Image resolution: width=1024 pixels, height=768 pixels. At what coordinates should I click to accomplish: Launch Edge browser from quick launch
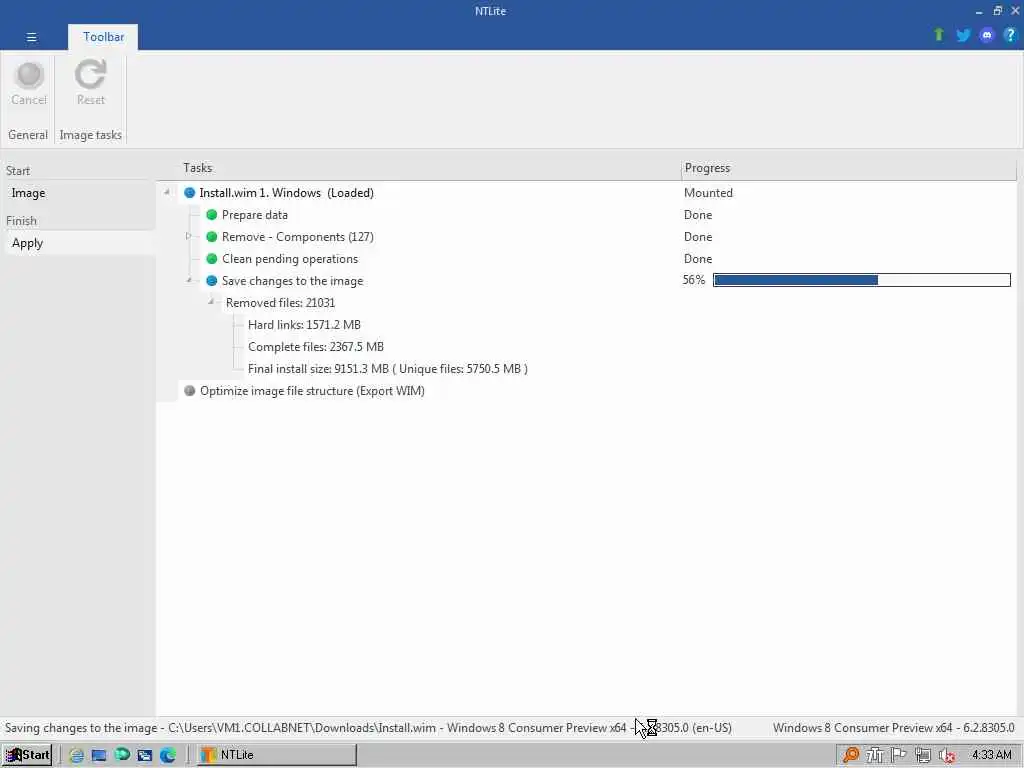point(168,756)
